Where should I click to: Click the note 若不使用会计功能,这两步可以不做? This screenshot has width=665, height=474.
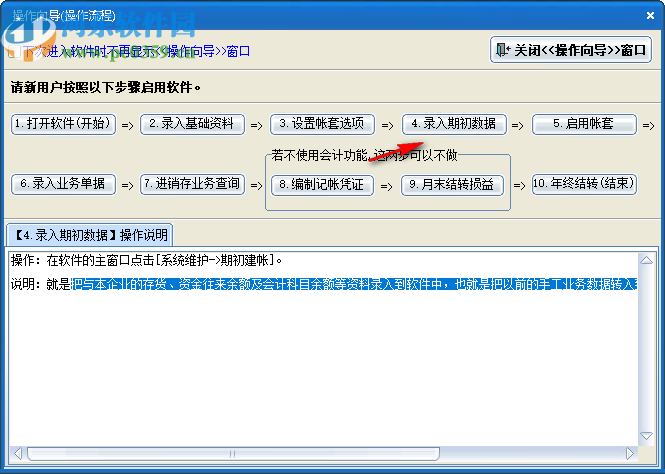(364, 155)
